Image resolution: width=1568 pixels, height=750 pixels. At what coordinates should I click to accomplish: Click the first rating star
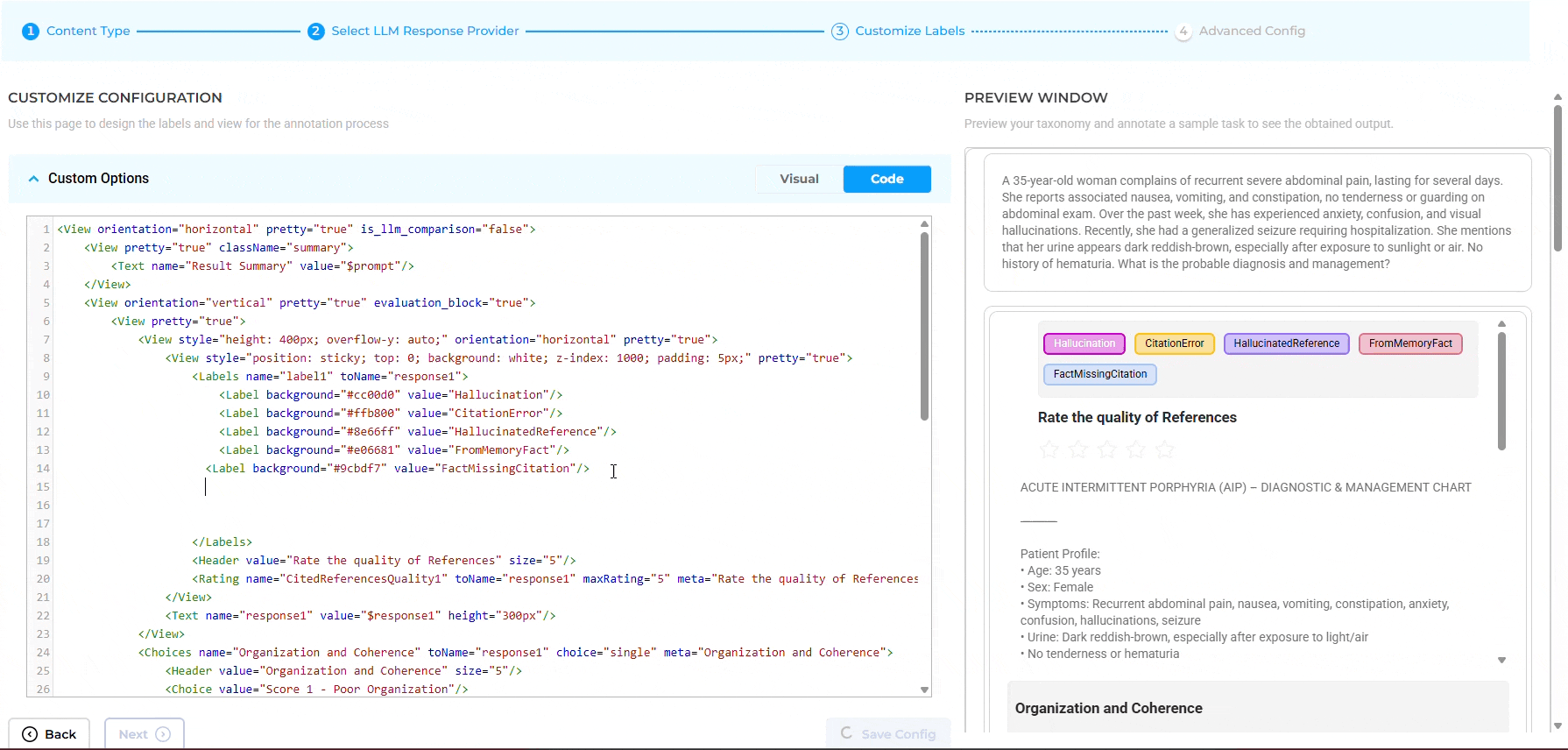point(1049,450)
